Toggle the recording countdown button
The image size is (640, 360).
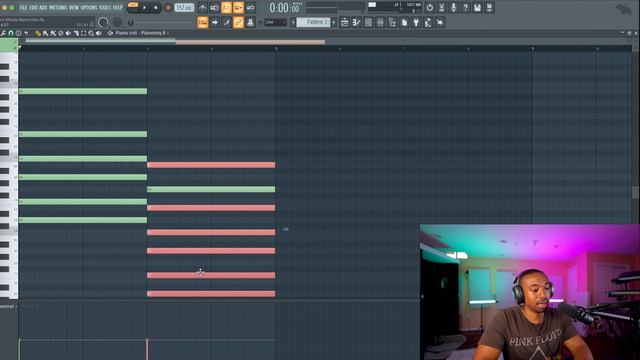[226, 7]
